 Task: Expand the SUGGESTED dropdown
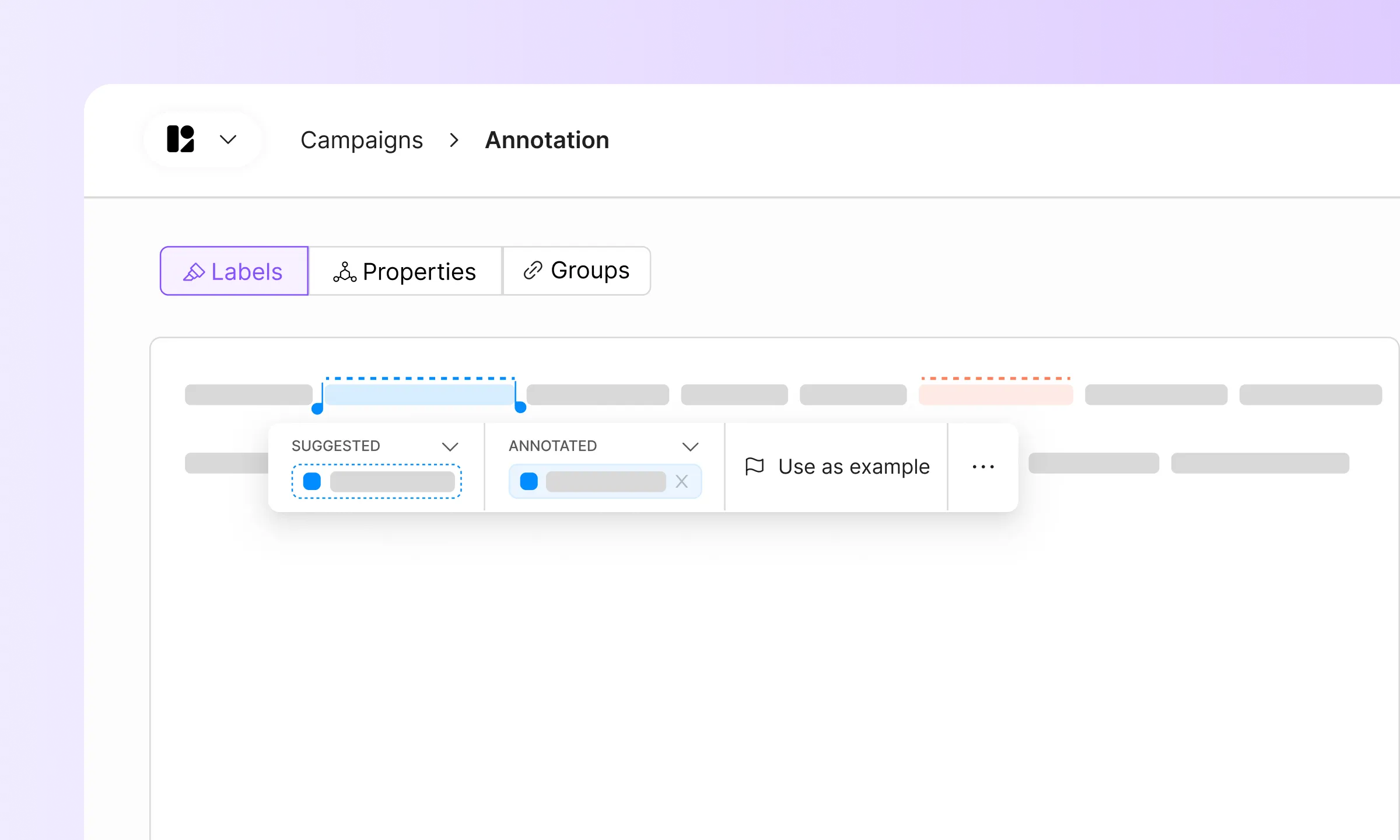click(450, 446)
